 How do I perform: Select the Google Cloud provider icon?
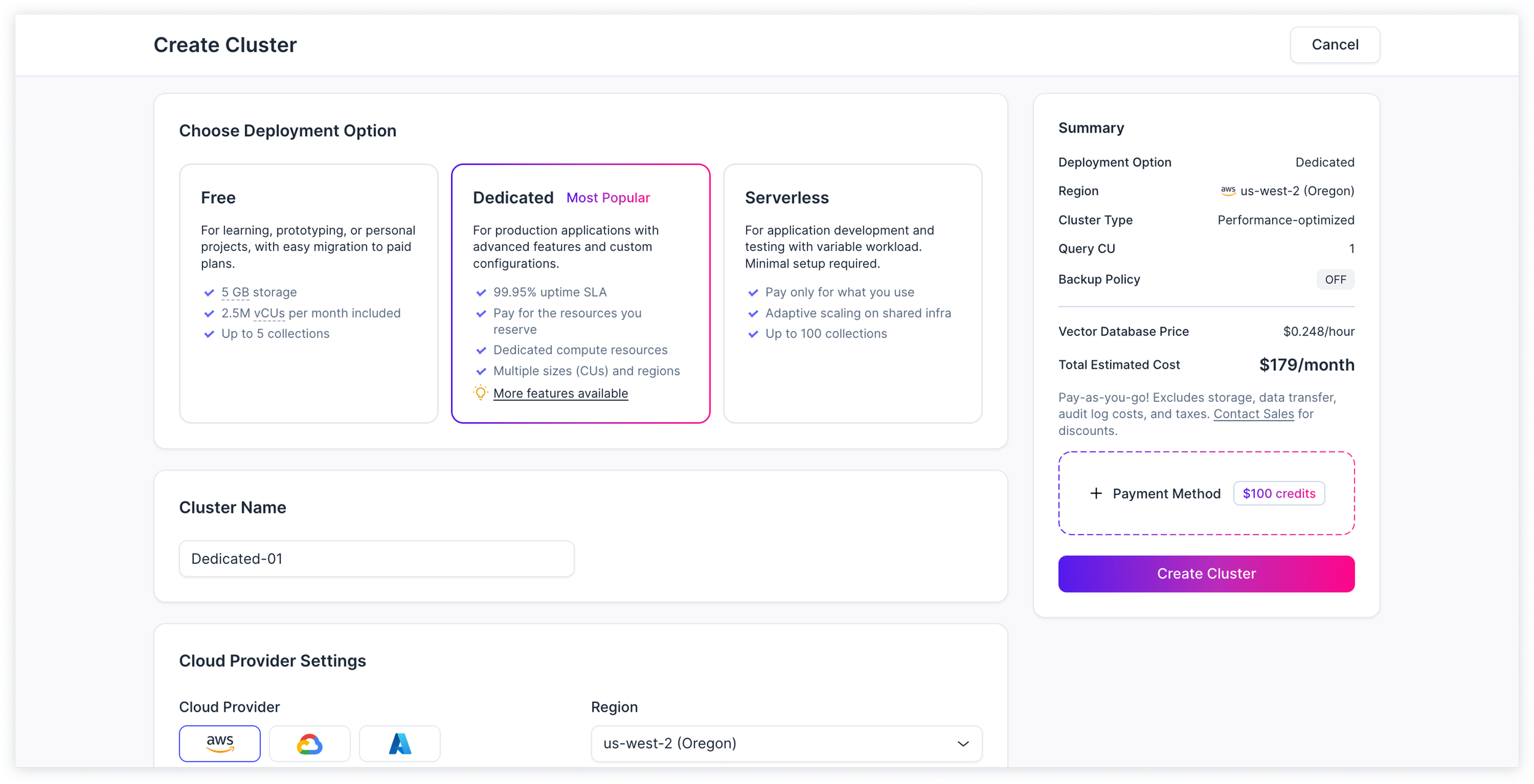point(309,744)
